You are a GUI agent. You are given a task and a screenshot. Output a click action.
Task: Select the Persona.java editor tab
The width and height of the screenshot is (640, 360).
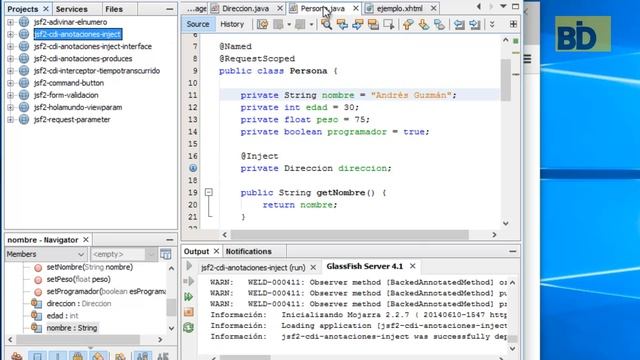(x=322, y=8)
